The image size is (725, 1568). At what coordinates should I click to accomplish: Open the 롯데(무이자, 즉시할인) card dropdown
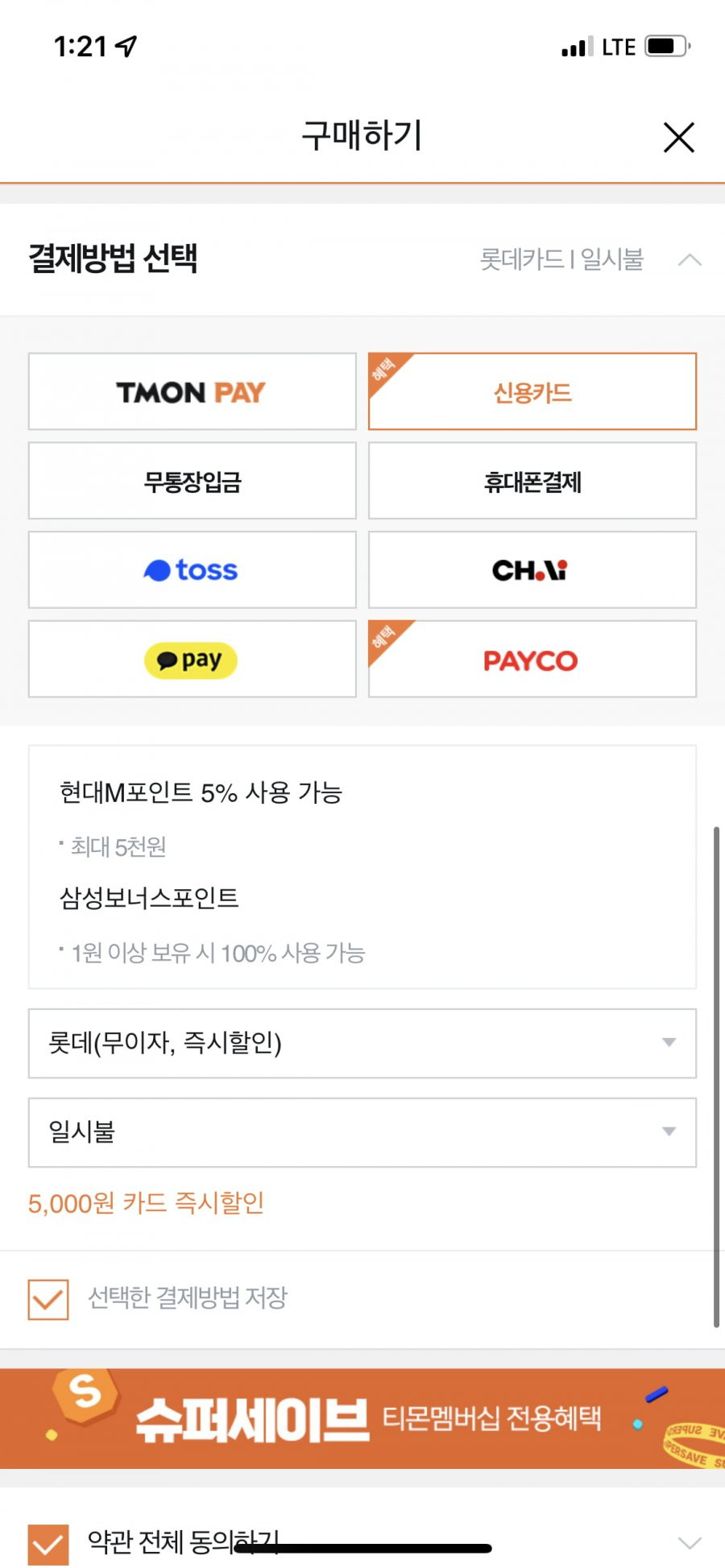tap(362, 1043)
